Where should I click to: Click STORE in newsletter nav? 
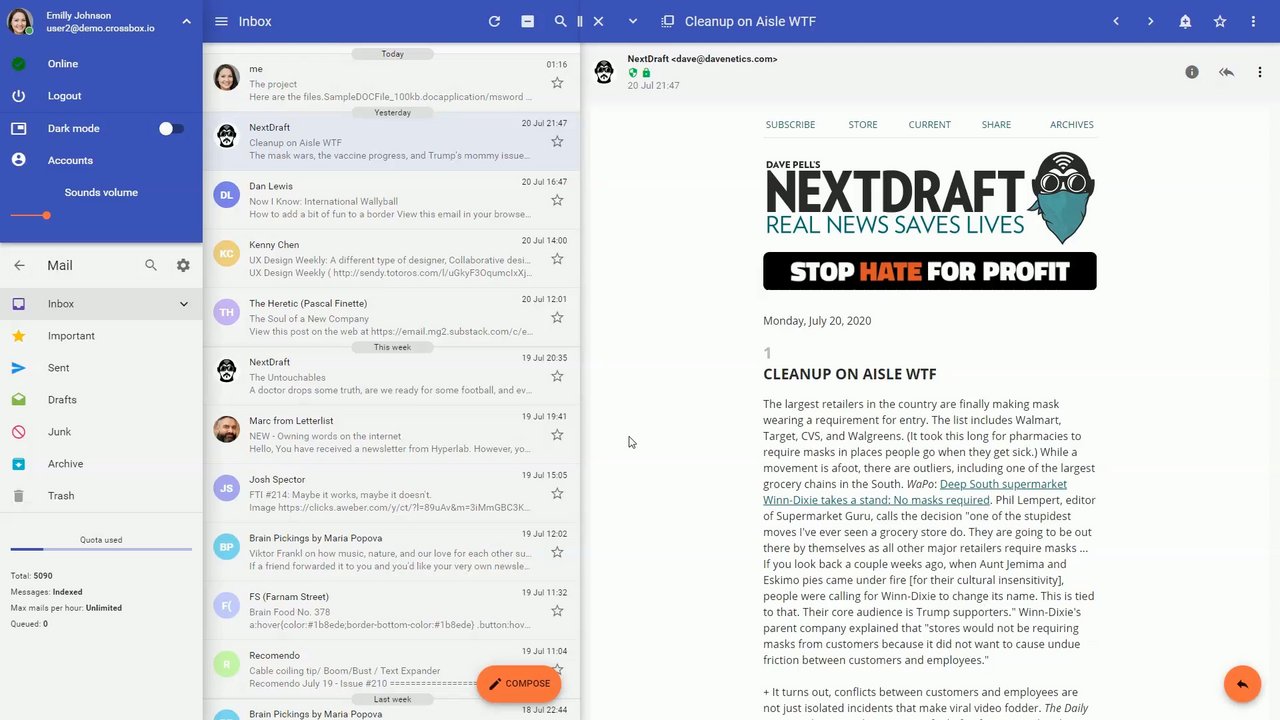[863, 125]
